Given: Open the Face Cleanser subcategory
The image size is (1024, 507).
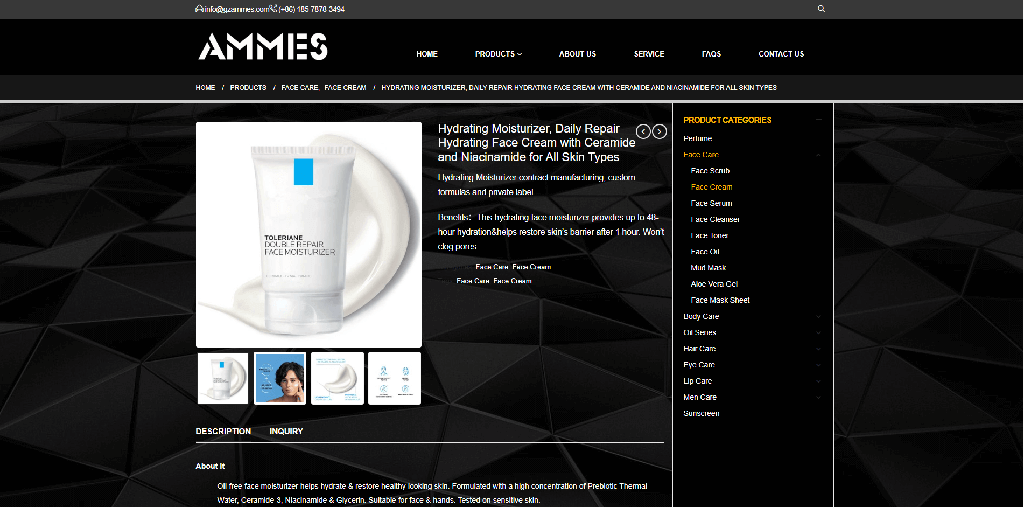Looking at the screenshot, I should [x=715, y=220].
